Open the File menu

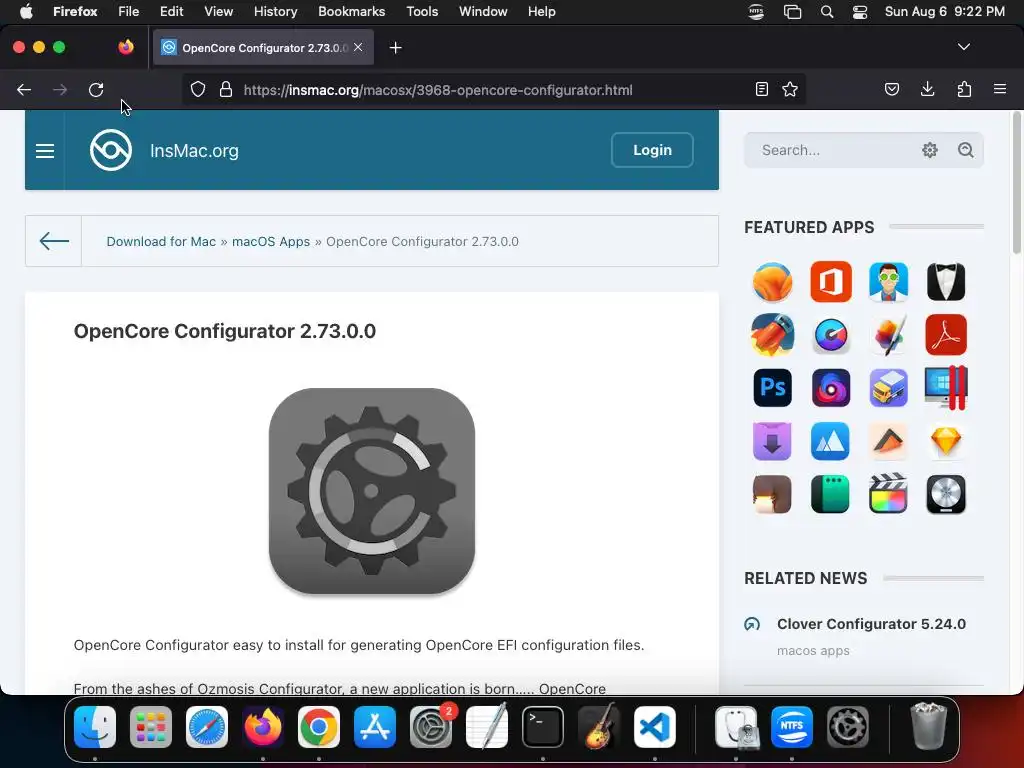(x=128, y=12)
